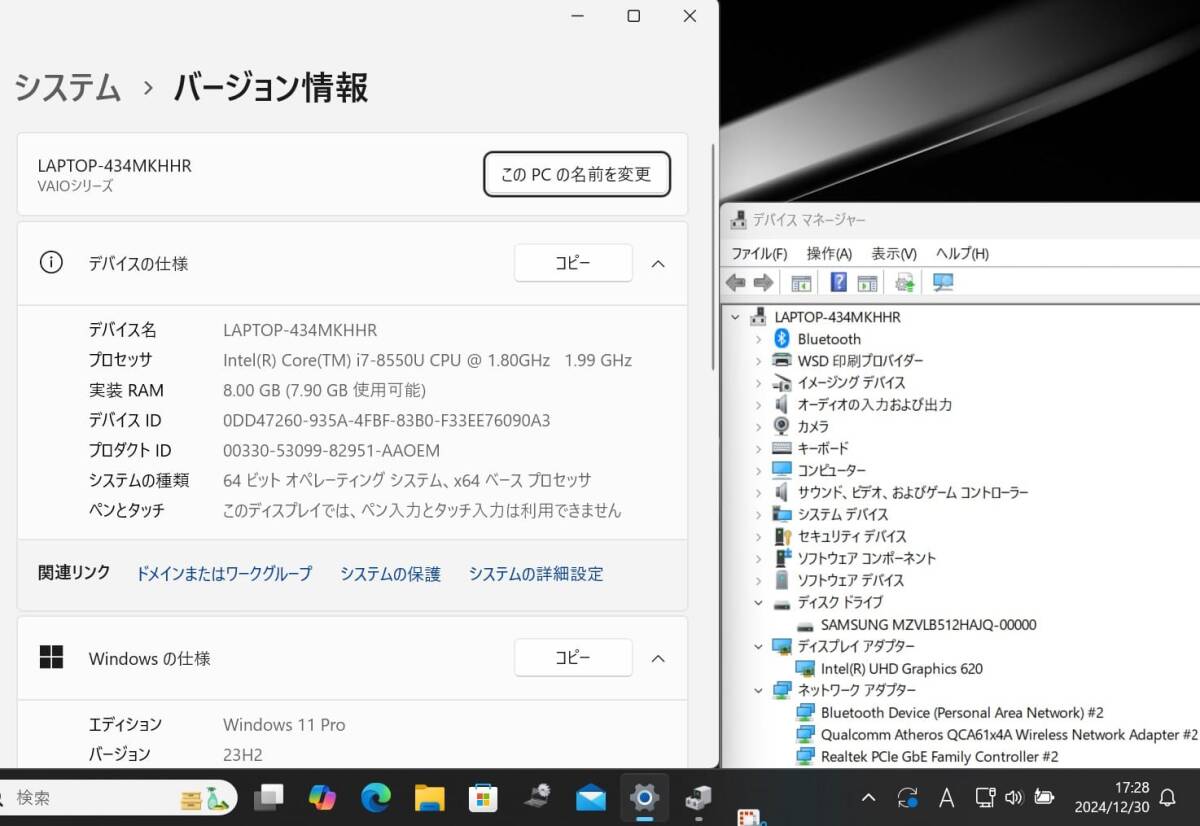Click the volume speaker icon in the tray
This screenshot has height=826, width=1200.
(1014, 798)
